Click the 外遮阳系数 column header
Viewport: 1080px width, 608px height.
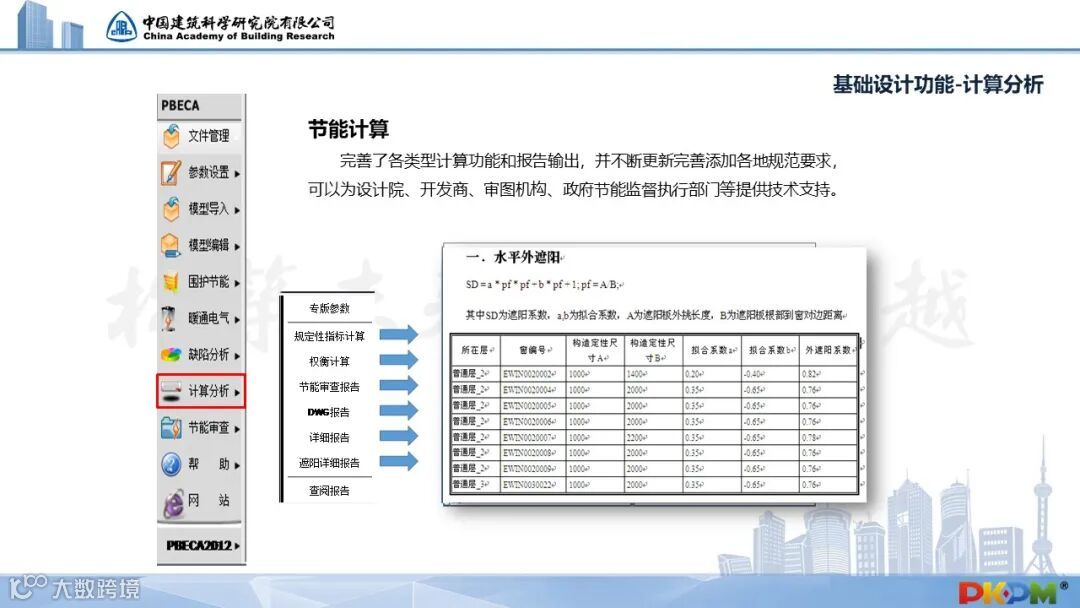point(828,350)
